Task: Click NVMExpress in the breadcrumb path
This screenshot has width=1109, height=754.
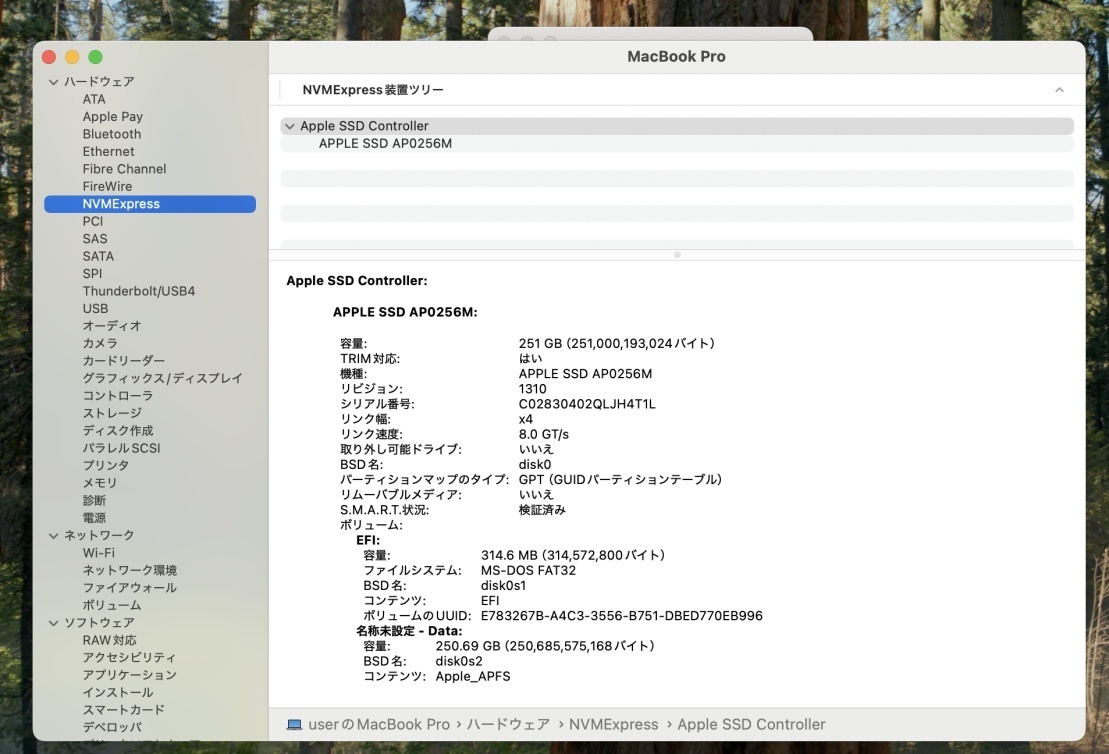Action: [614, 724]
